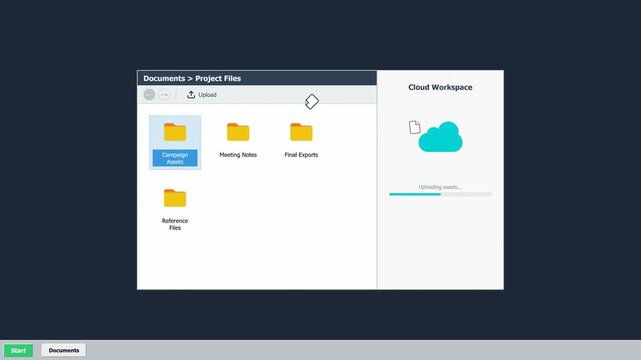The image size is (641, 360).
Task: Click the uploading assets progress bar
Action: [x=440, y=194]
